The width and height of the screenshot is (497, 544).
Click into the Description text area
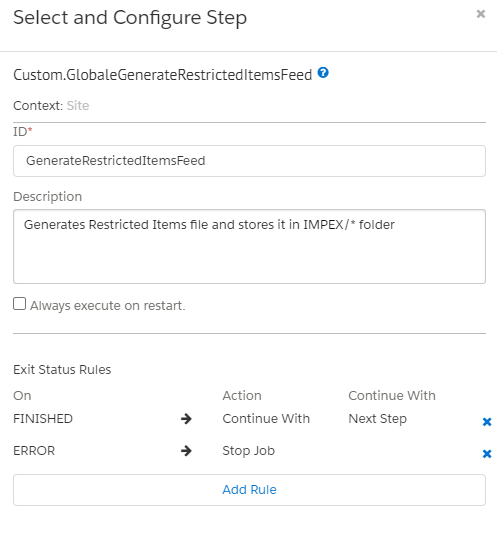pyautogui.click(x=249, y=246)
